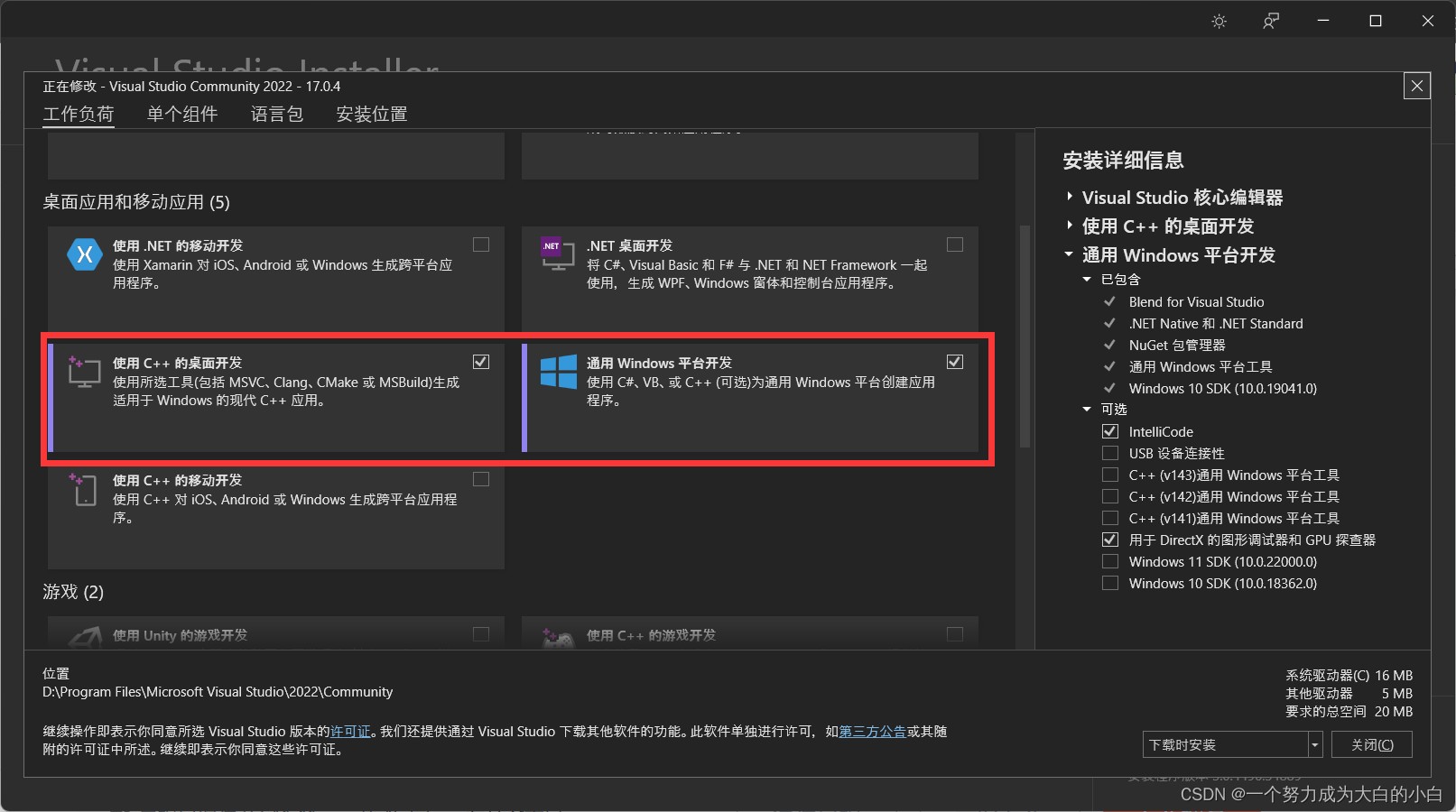Click the C++ 桌面开发 monitor icon
The height and width of the screenshot is (812, 1456).
[84, 372]
